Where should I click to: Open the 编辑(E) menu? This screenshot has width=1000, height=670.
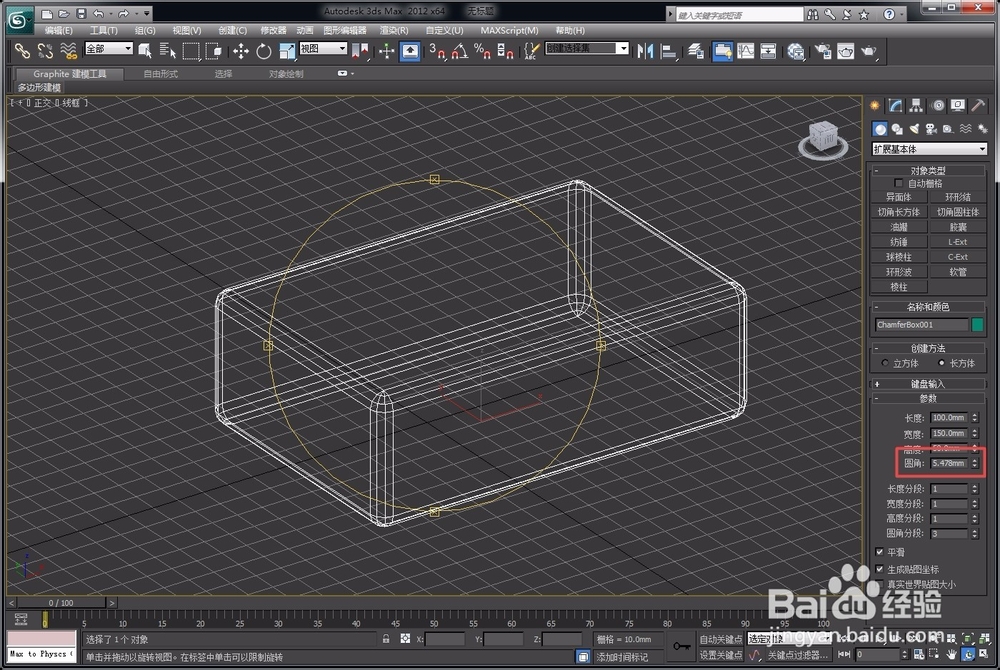click(x=59, y=30)
